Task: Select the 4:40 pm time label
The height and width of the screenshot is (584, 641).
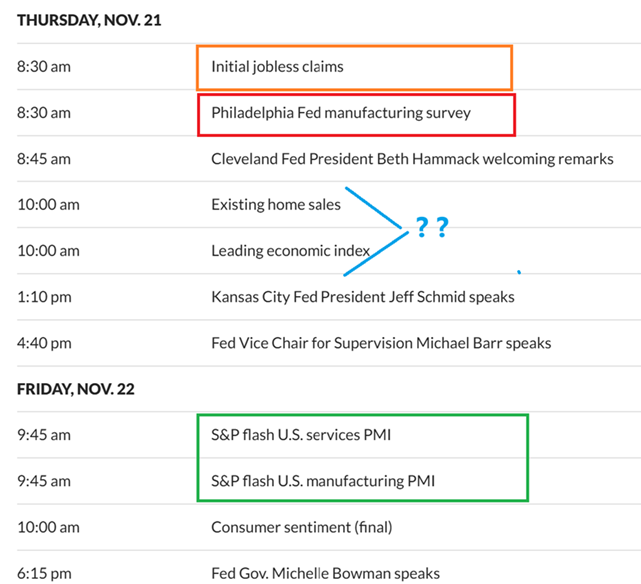Action: coord(44,343)
